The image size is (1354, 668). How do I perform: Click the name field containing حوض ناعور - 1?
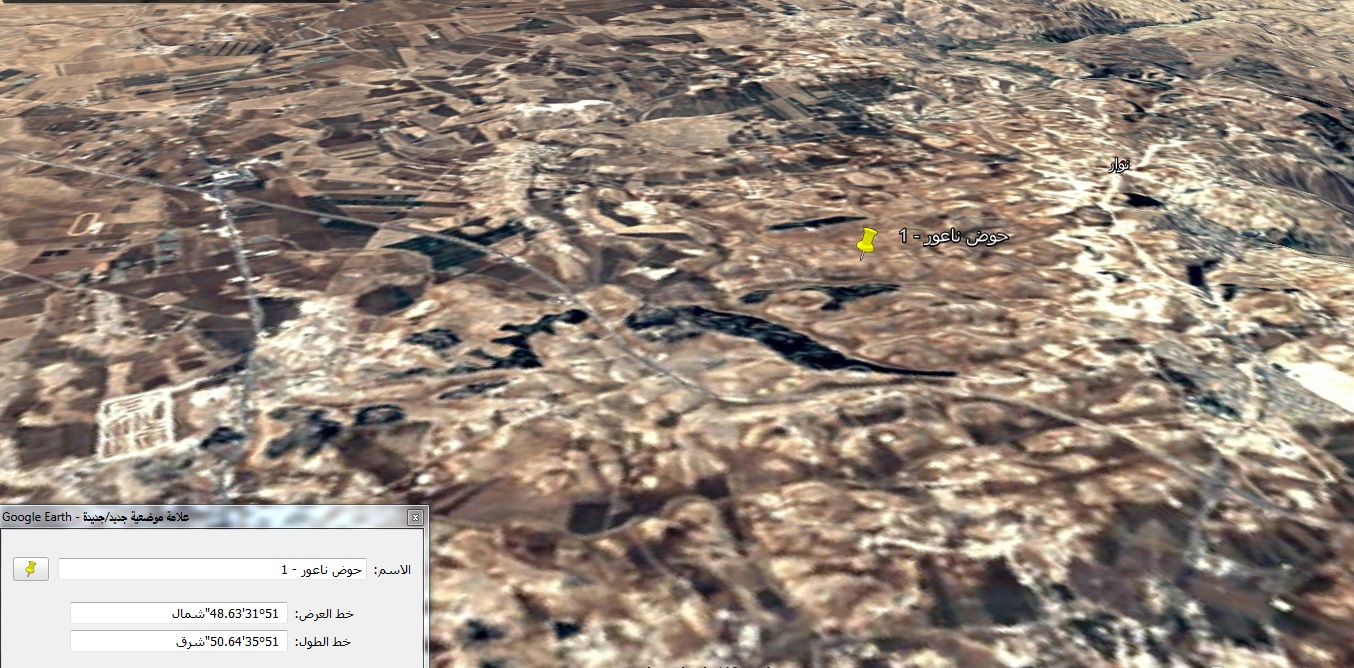click(x=212, y=569)
